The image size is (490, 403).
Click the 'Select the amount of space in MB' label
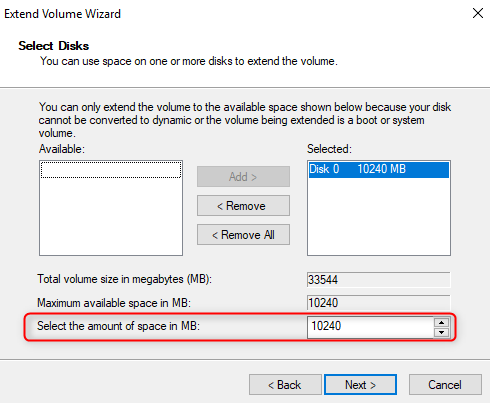pyautogui.click(x=118, y=326)
